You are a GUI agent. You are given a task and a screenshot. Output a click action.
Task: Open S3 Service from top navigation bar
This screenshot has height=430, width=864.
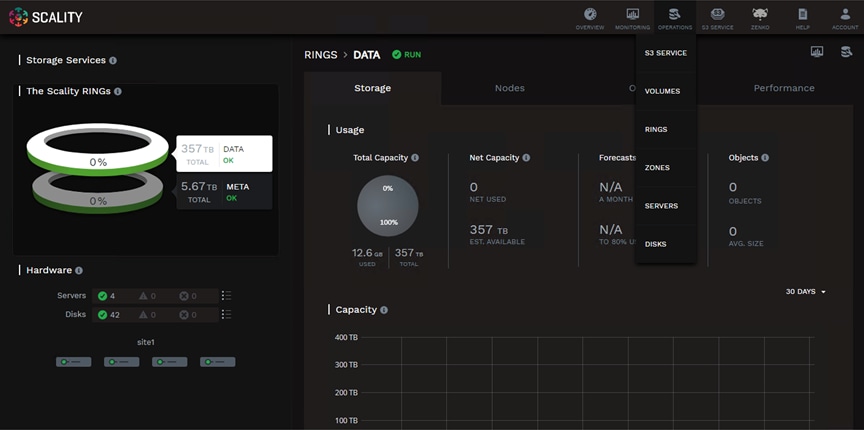point(717,18)
